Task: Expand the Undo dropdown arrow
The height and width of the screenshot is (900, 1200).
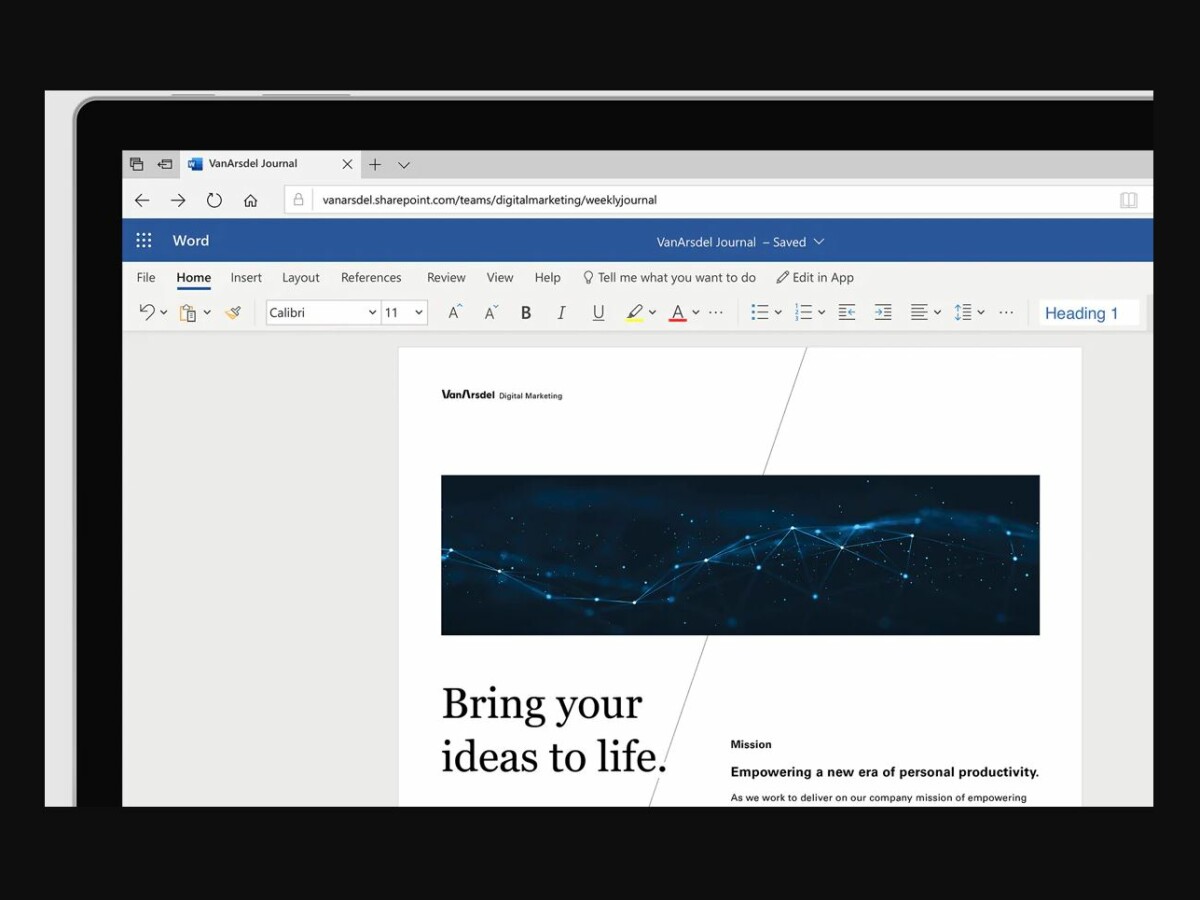Action: (164, 313)
